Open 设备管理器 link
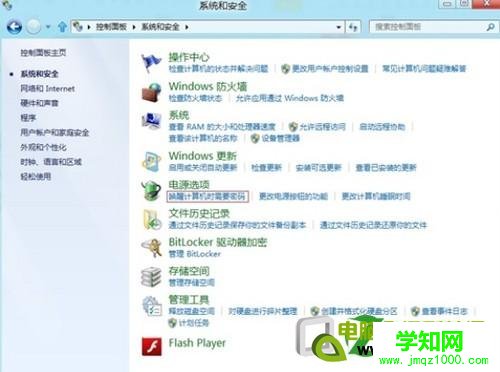The height and width of the screenshot is (372, 500). [x=281, y=138]
